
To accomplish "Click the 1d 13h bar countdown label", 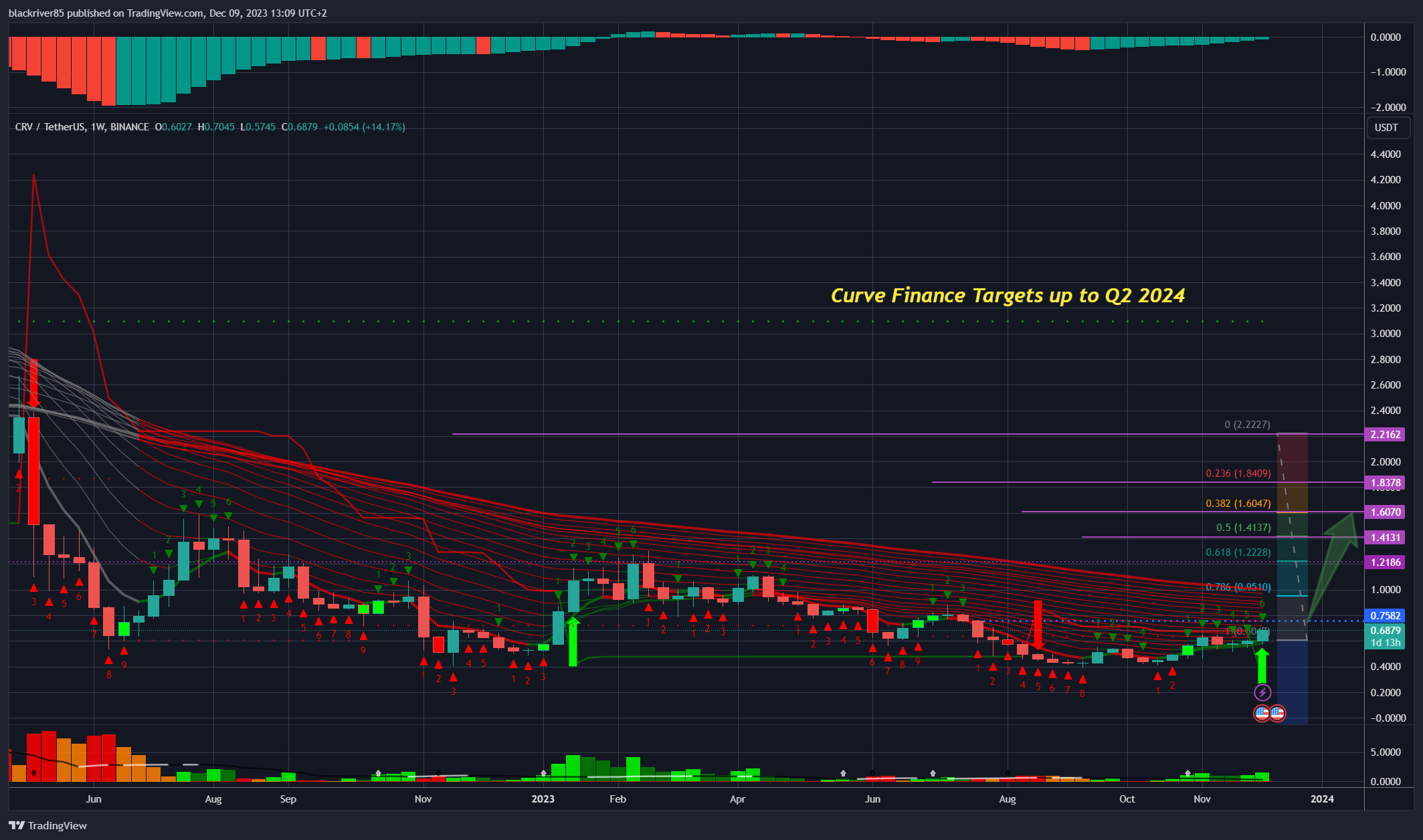I will tap(1386, 643).
